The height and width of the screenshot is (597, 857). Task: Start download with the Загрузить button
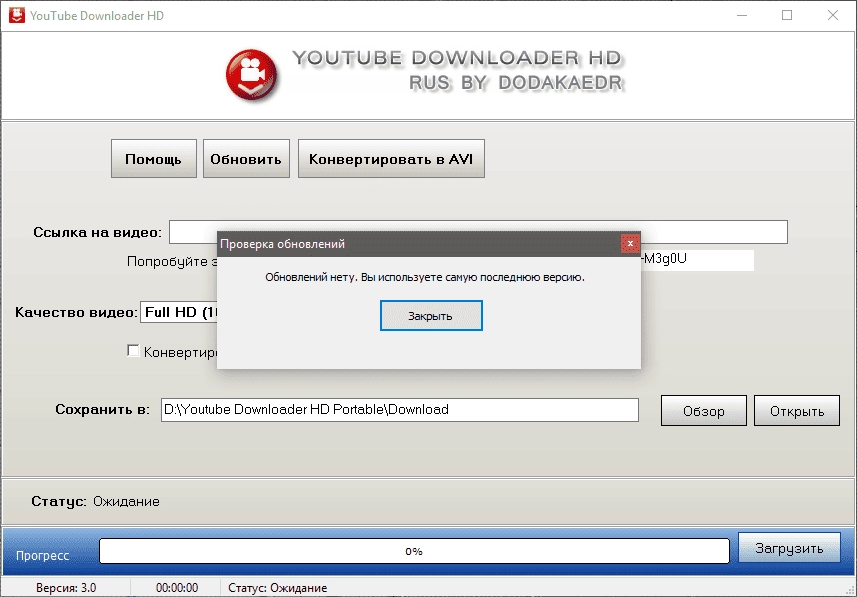click(x=789, y=548)
